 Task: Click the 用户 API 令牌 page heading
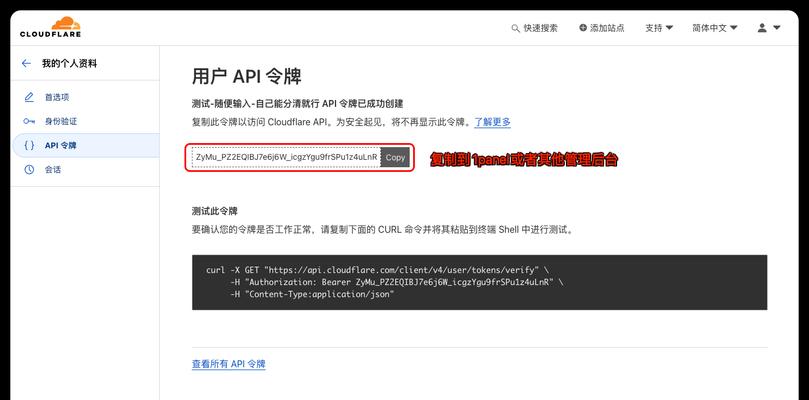pos(247,76)
